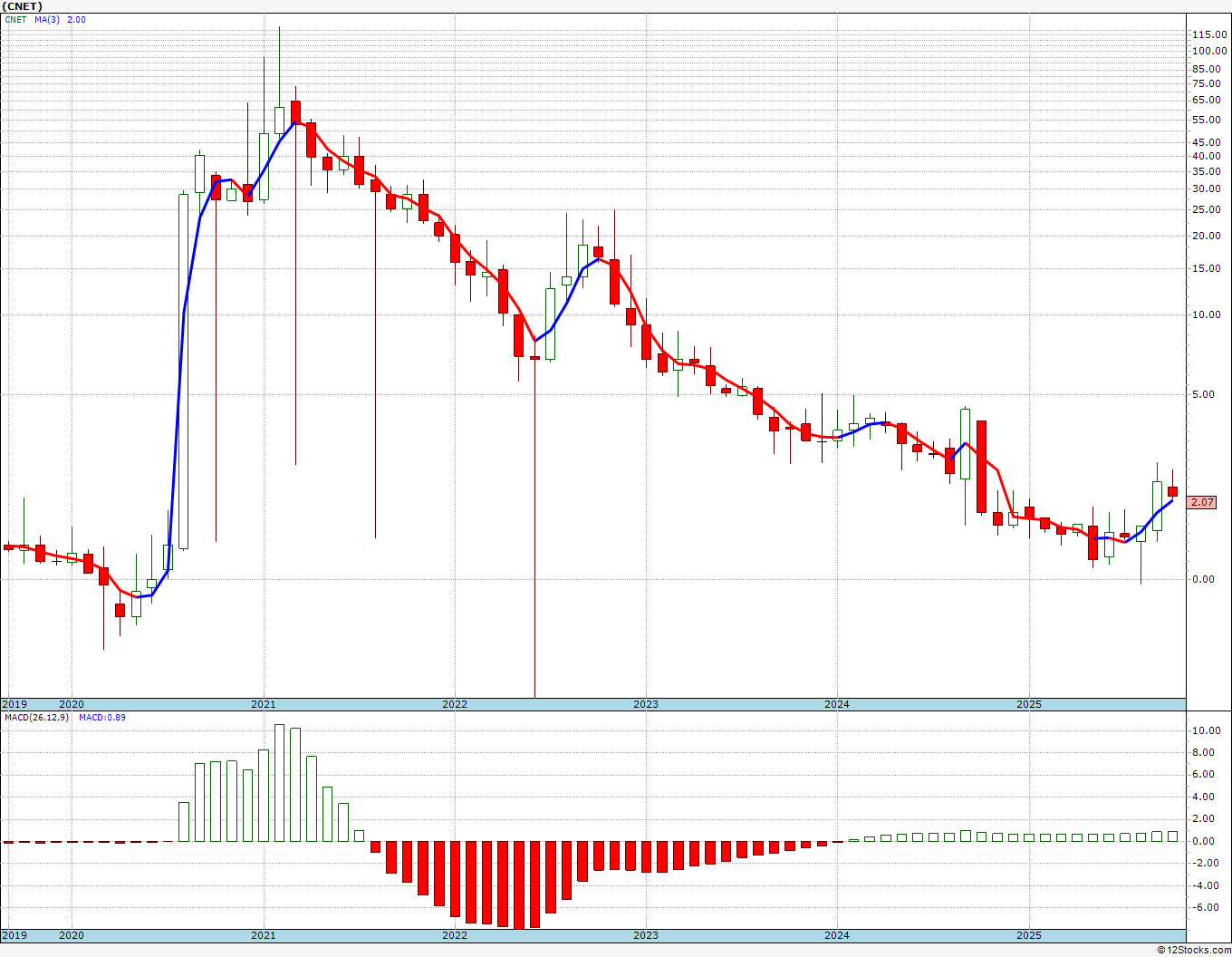Click the -2.00 MACD axis label
Viewport: 1232px width, 957px height.
pos(1204,864)
